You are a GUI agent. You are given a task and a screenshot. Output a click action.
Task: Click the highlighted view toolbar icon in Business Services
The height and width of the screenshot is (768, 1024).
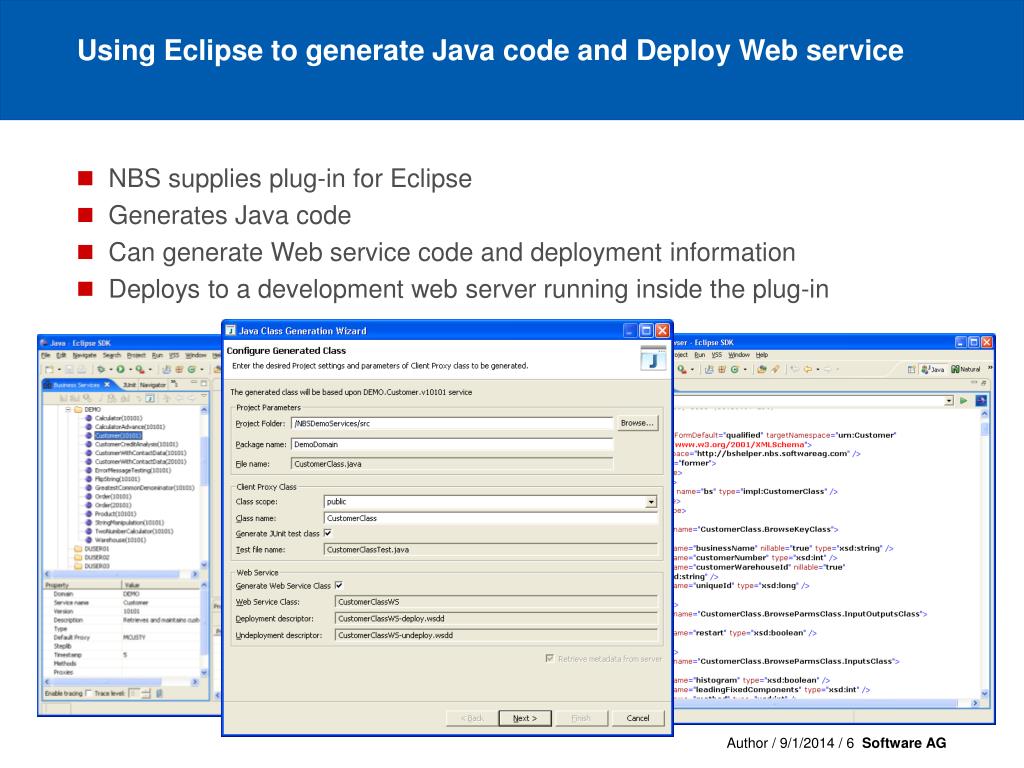[x=150, y=398]
